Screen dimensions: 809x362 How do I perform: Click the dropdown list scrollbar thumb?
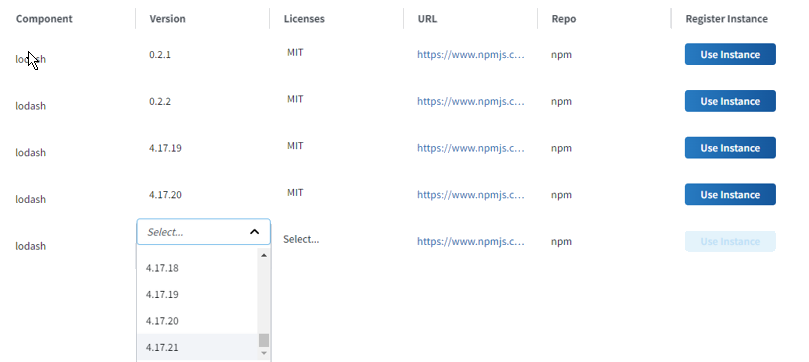[x=264, y=340]
